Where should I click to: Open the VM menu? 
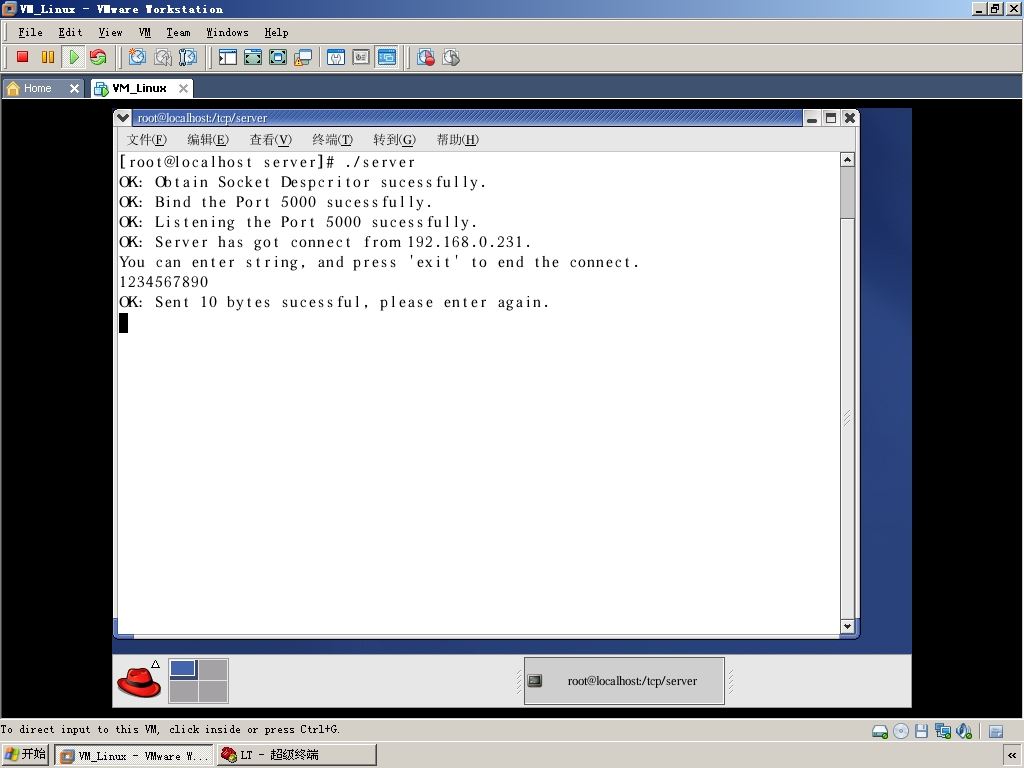145,33
